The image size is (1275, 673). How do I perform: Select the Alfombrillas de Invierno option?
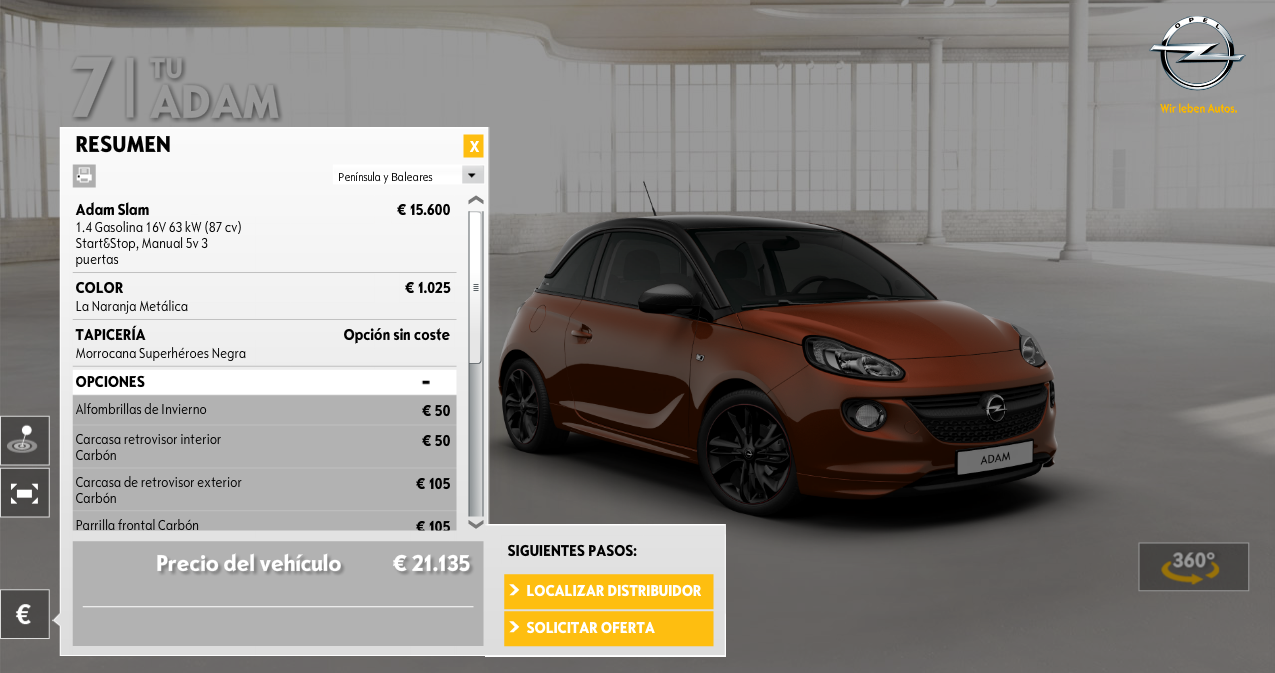[x=141, y=410]
